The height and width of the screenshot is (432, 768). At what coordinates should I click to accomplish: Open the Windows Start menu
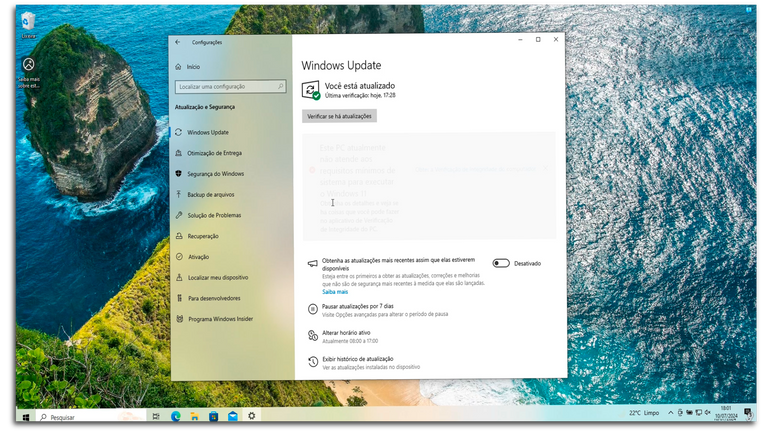(26, 417)
